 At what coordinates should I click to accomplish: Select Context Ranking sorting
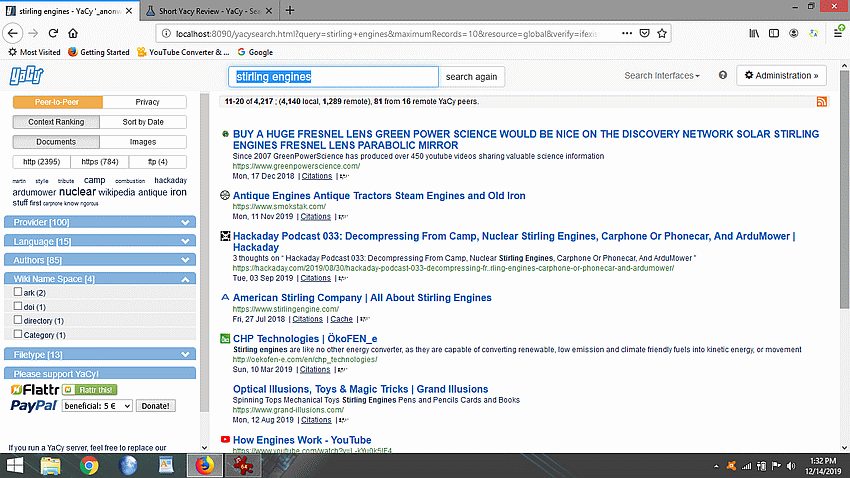[x=56, y=122]
